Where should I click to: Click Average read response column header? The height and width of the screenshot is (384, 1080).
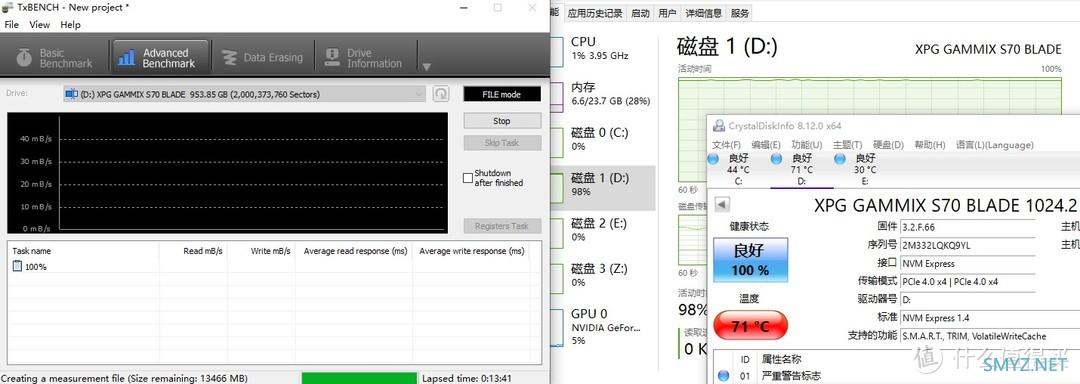click(354, 251)
